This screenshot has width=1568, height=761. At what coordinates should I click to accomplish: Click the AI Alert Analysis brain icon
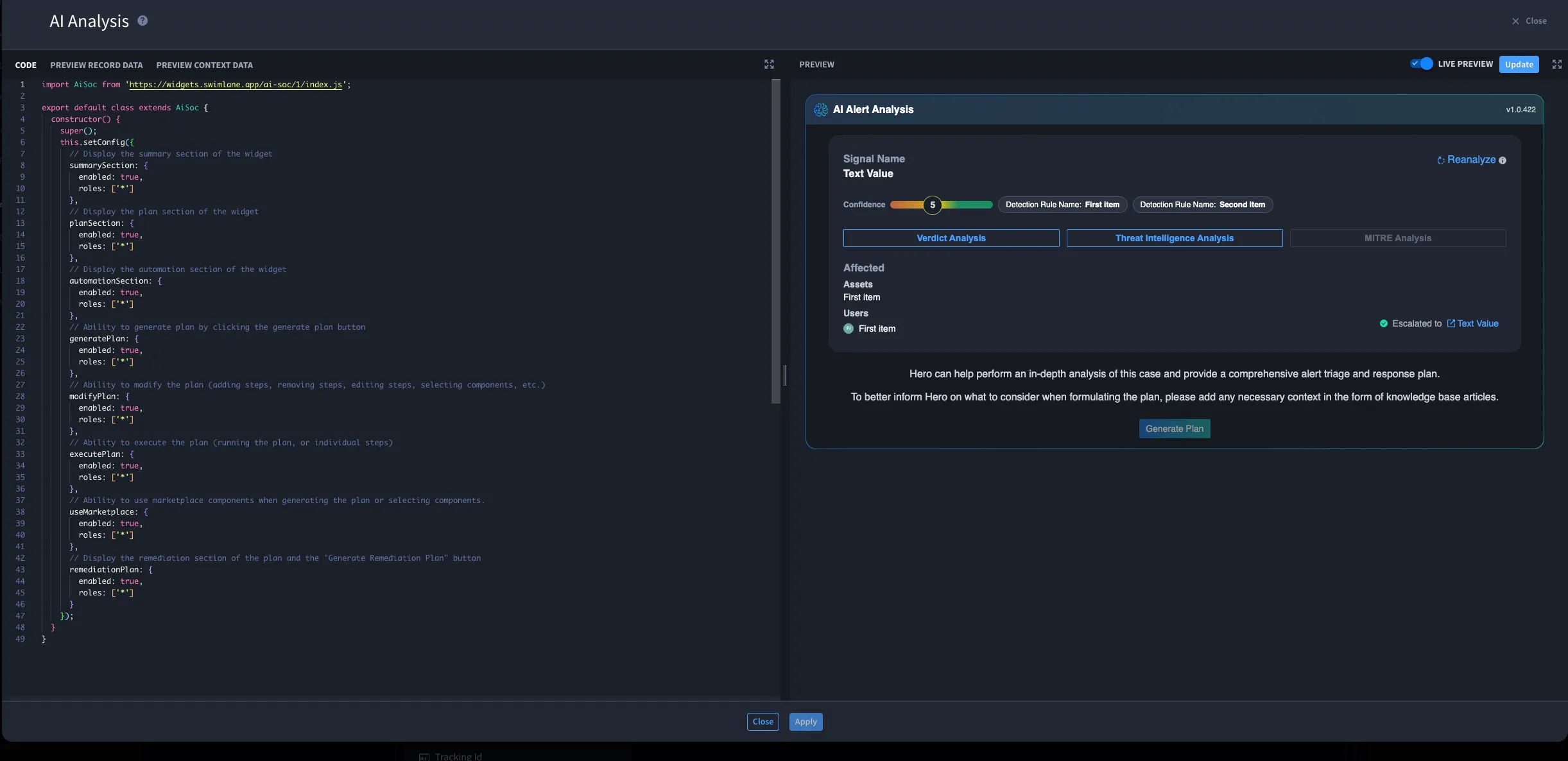click(x=820, y=110)
